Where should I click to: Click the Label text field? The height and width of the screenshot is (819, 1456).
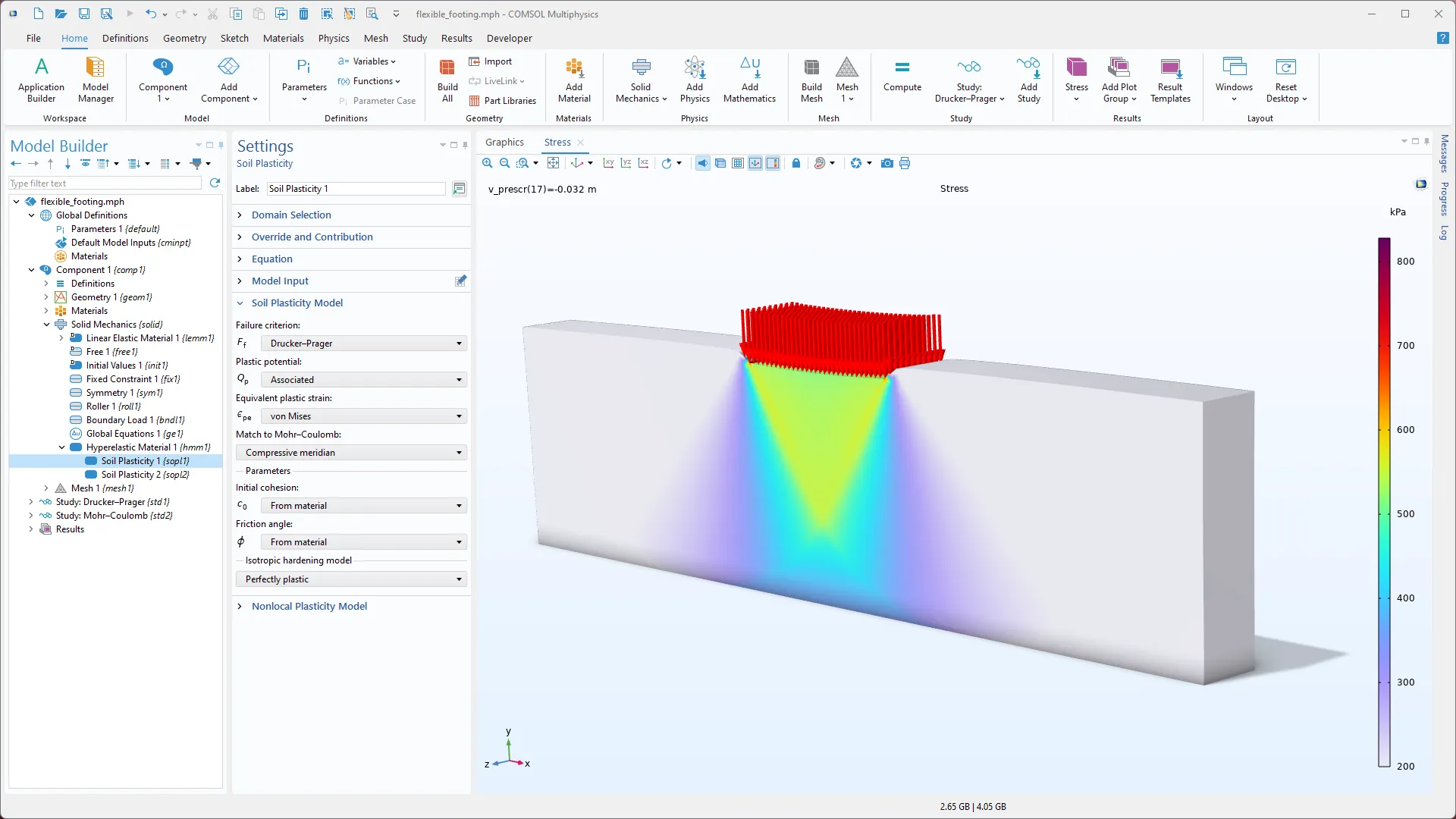point(356,189)
